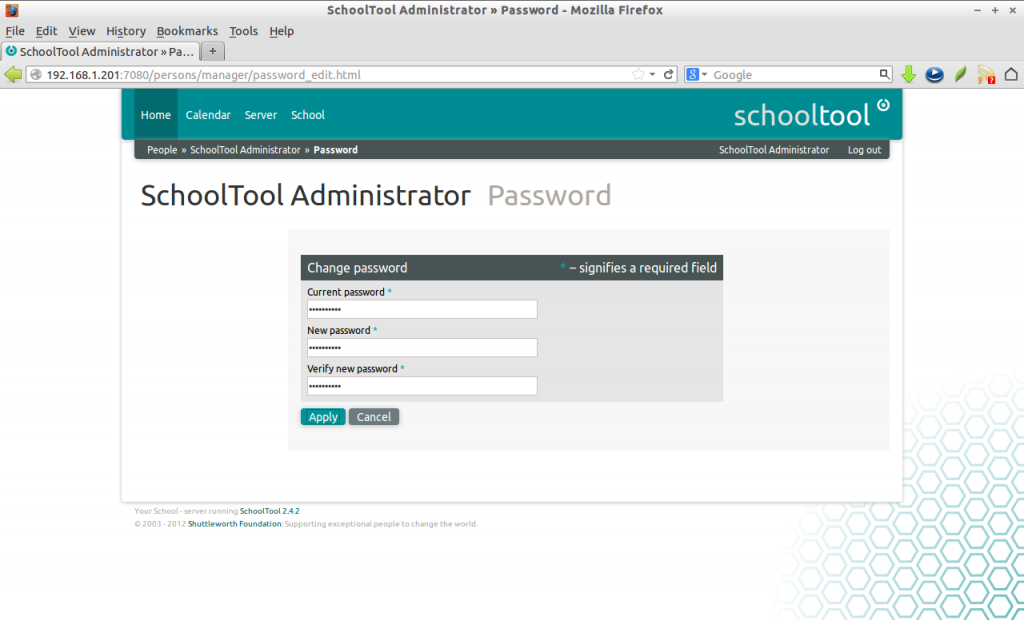
Task: Click the green download arrow icon
Action: pos(908,73)
